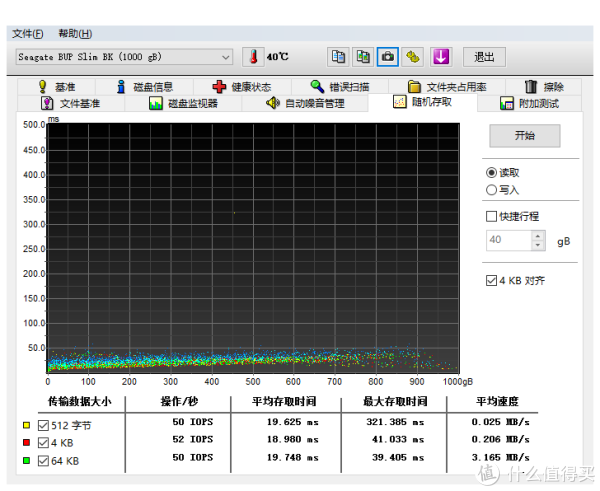
Task: Click the 19.748 ms value
Action: [293, 458]
